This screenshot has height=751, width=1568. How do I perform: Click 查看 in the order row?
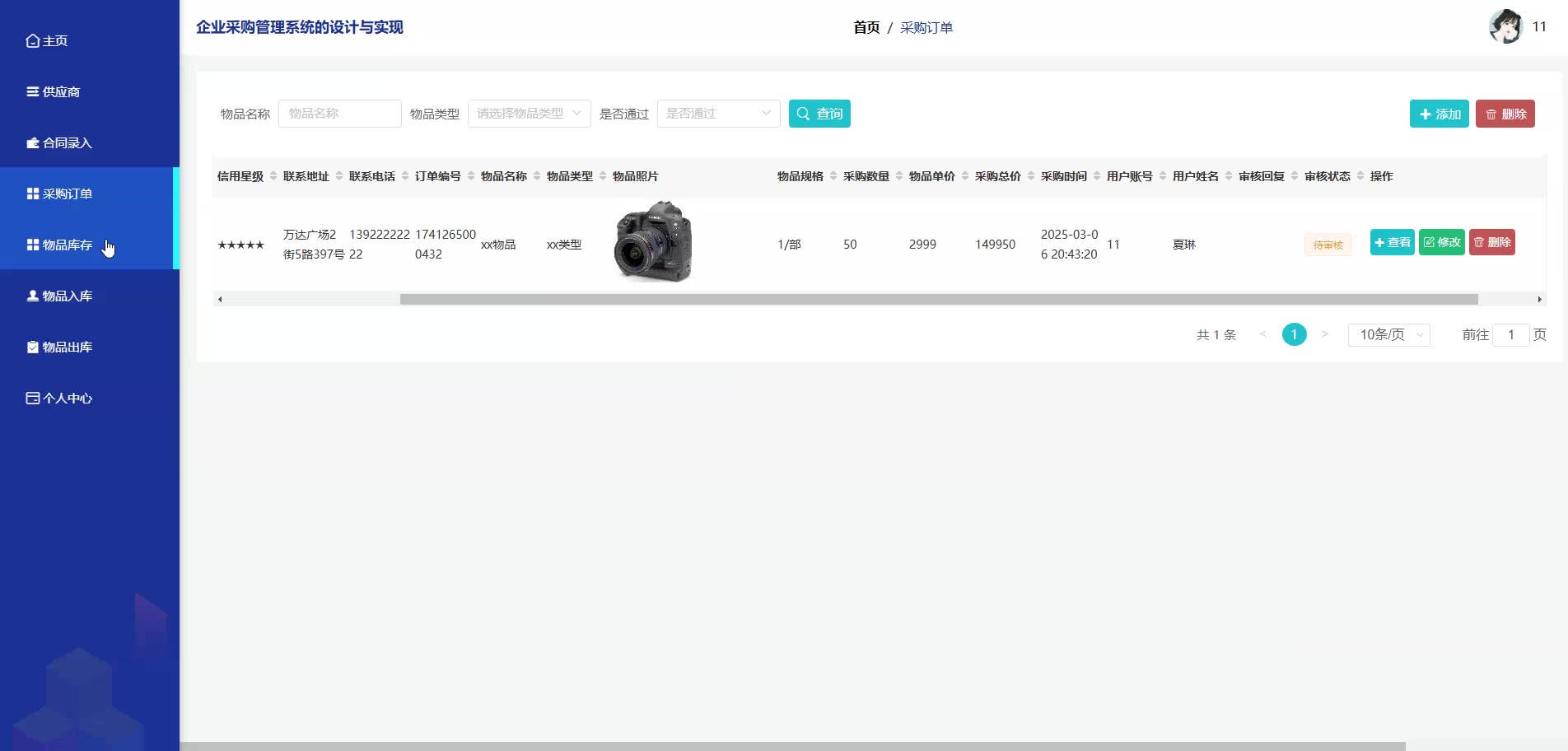1393,242
